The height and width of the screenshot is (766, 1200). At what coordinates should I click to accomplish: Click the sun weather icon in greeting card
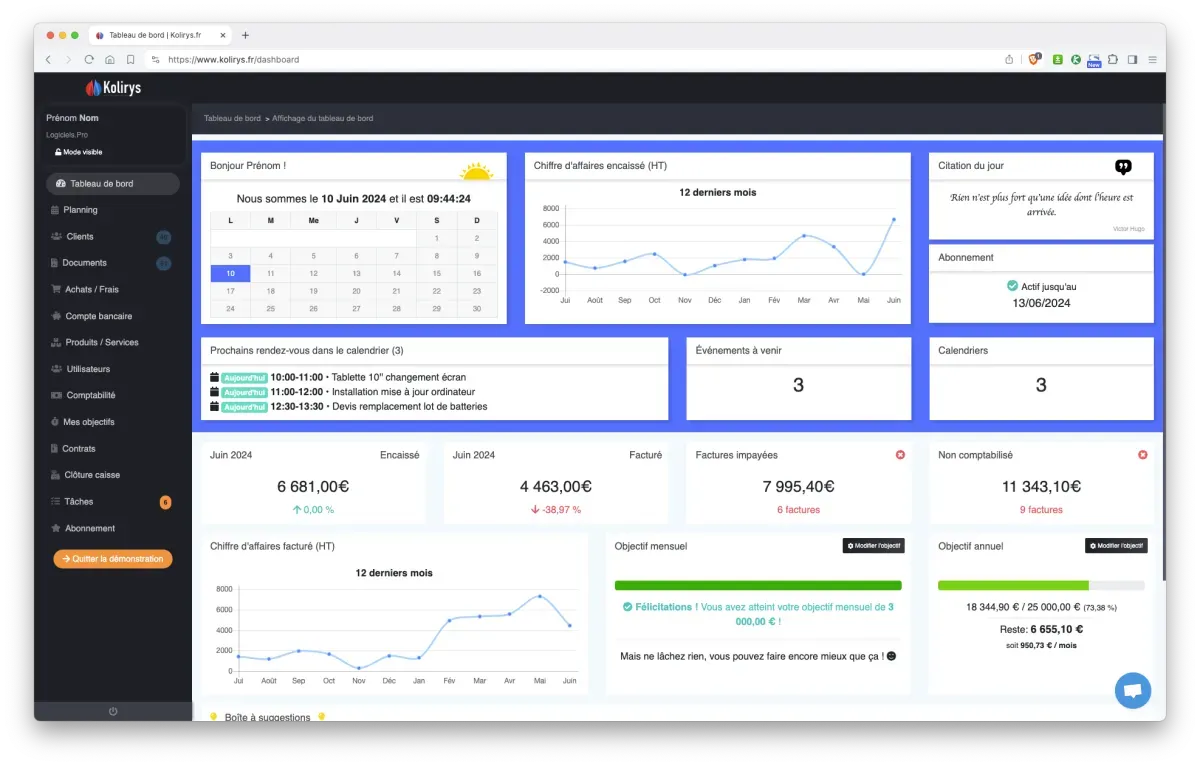[x=476, y=171]
